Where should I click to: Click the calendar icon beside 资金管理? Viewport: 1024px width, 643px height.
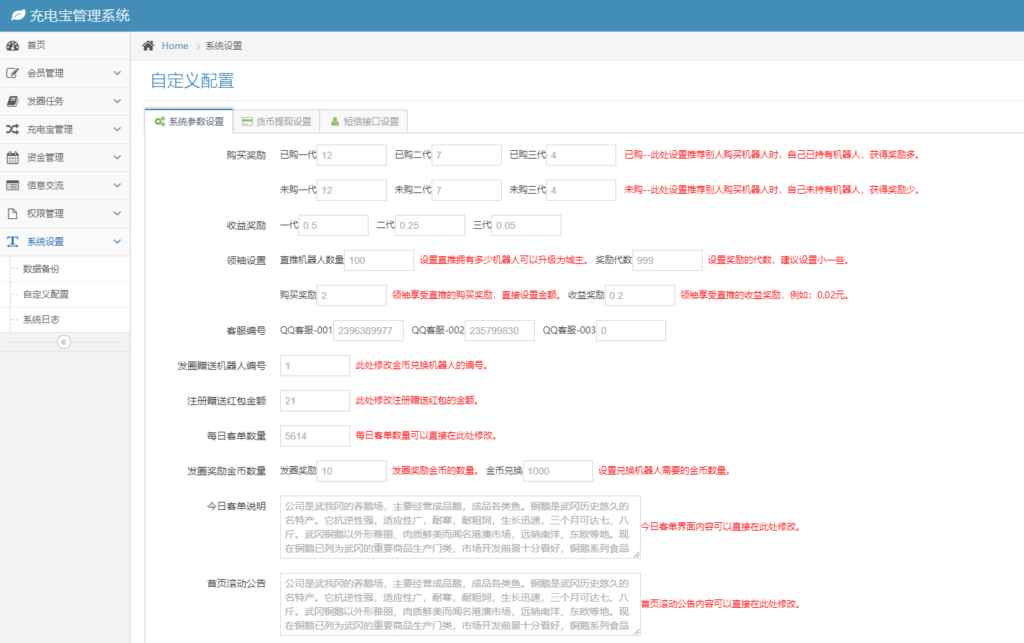[x=12, y=157]
